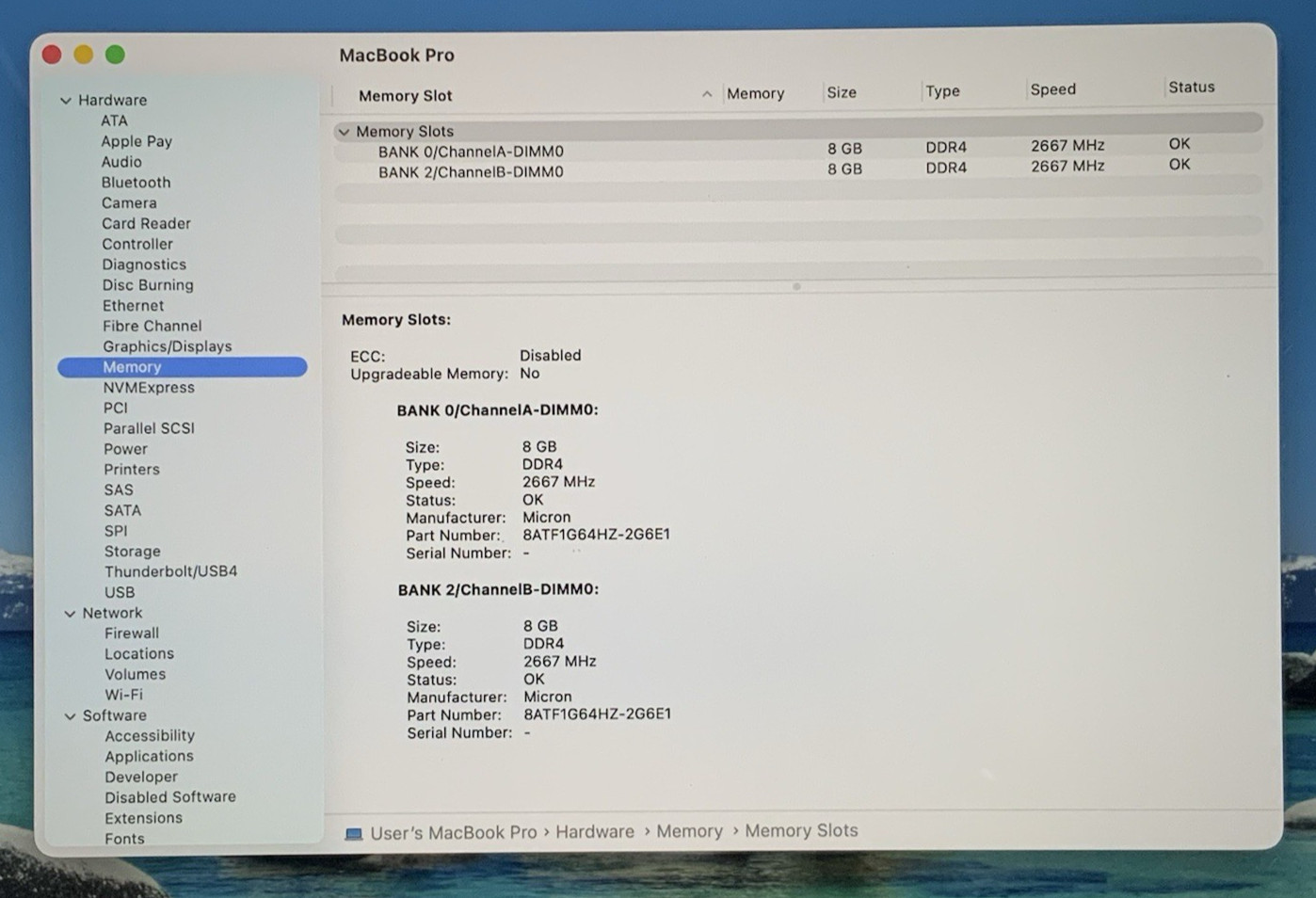
Task: Collapse the Software section in sidebar
Action: click(70, 715)
